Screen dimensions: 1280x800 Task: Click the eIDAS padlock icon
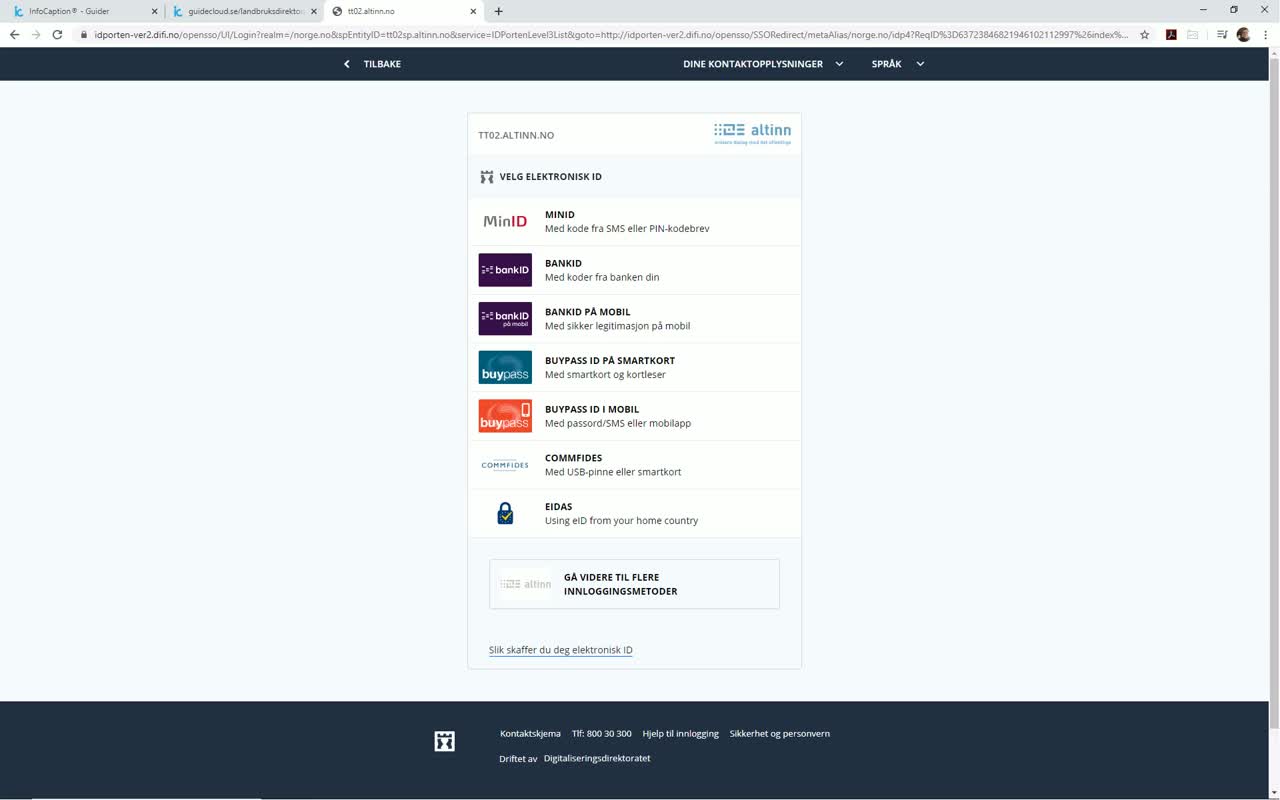(505, 513)
